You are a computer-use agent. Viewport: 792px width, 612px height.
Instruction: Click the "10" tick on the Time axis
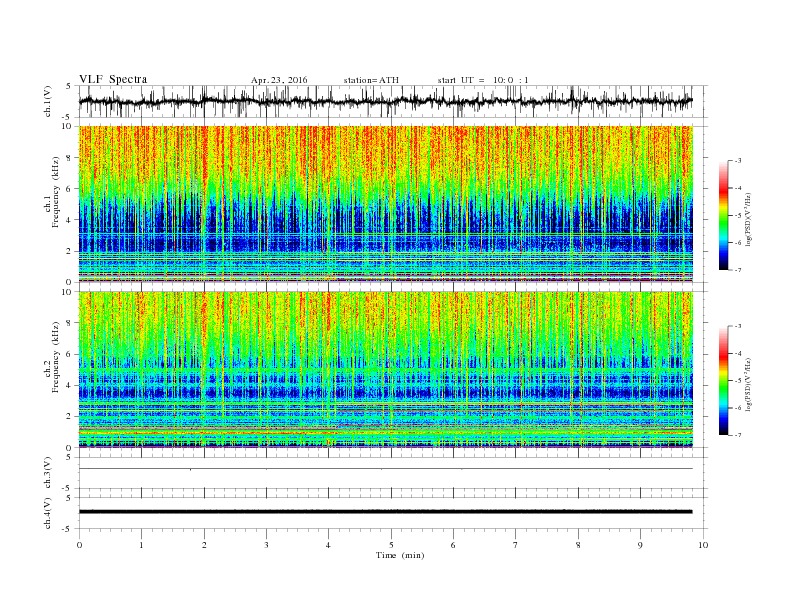coord(703,545)
